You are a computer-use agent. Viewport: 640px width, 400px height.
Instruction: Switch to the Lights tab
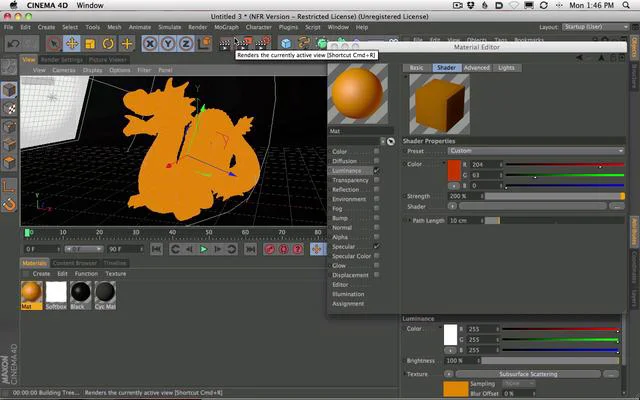(x=506, y=68)
